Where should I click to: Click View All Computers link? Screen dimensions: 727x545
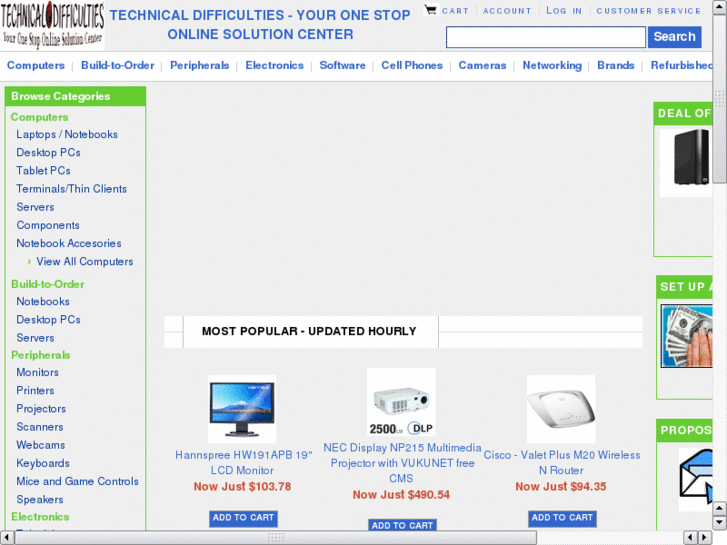(x=84, y=262)
